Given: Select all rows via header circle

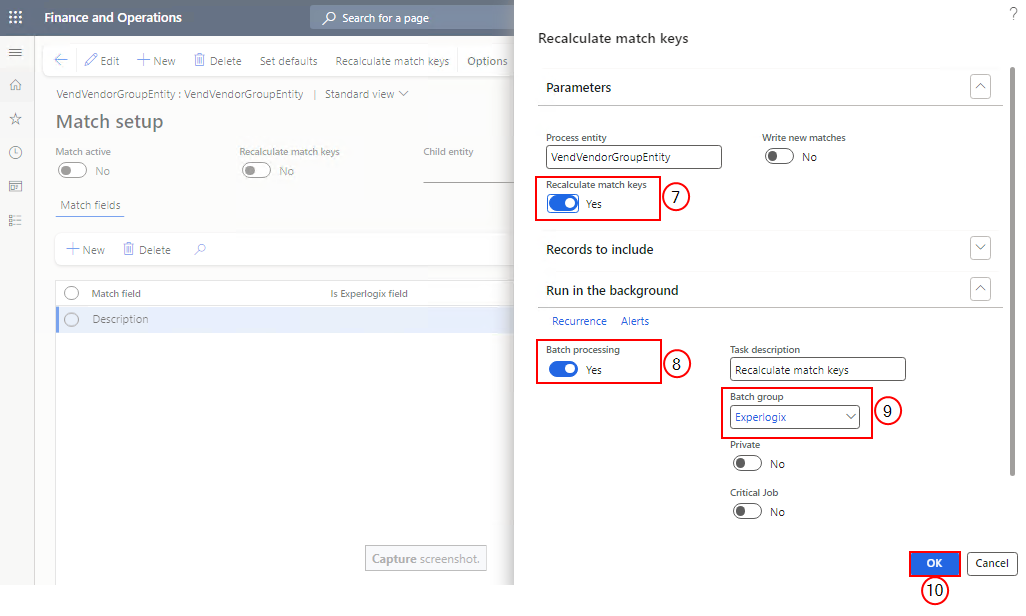Looking at the screenshot, I should [x=71, y=293].
